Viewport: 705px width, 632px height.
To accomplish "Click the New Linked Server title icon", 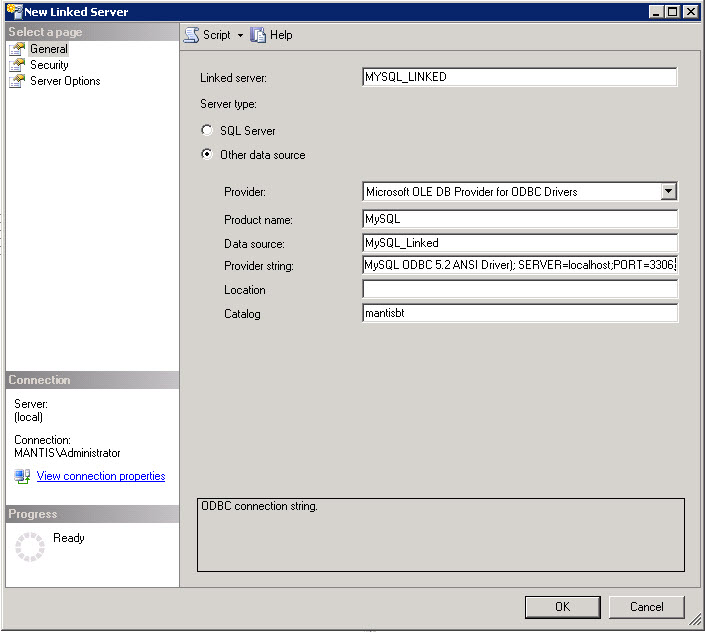I will click(x=12, y=11).
